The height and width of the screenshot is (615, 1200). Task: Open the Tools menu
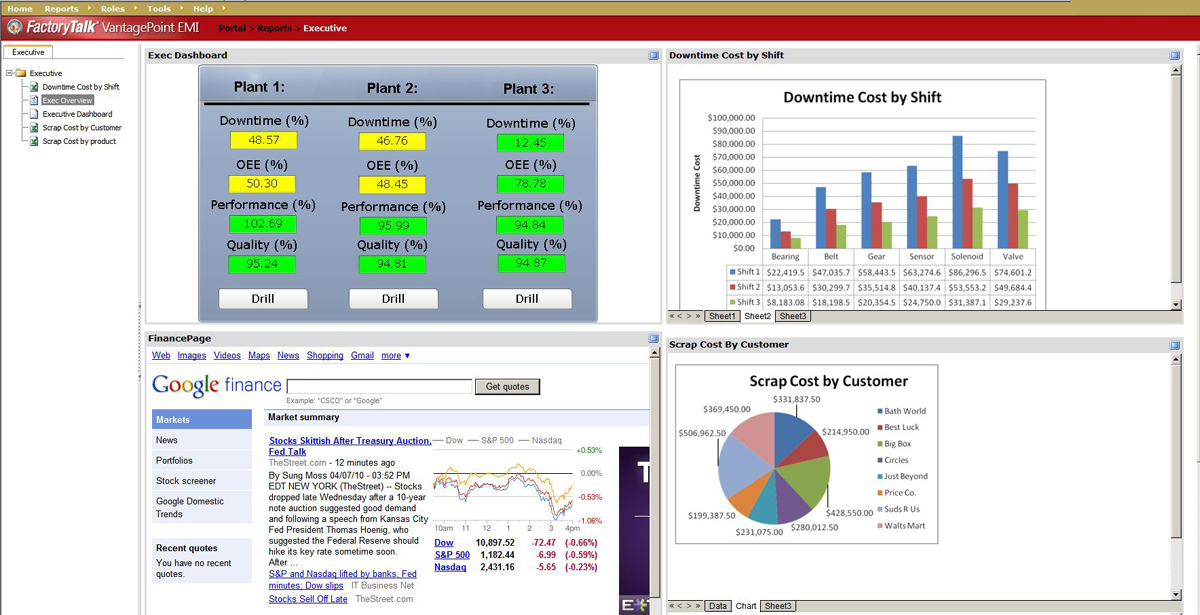pyautogui.click(x=158, y=8)
